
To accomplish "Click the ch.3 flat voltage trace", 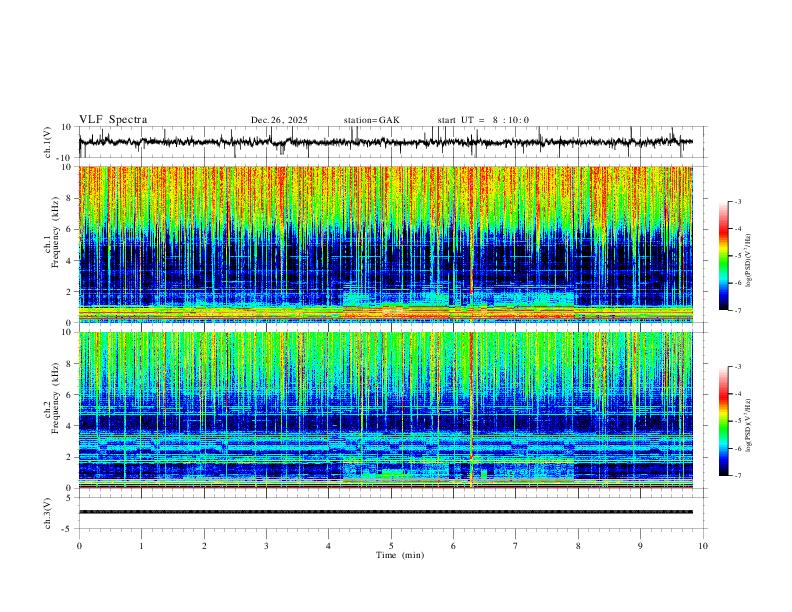I will click(385, 512).
